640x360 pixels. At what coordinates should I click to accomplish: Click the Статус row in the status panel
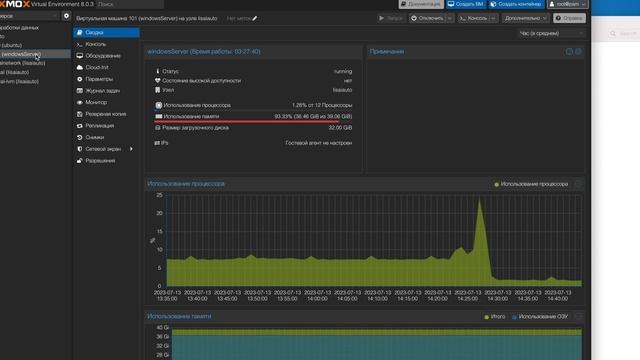point(253,71)
